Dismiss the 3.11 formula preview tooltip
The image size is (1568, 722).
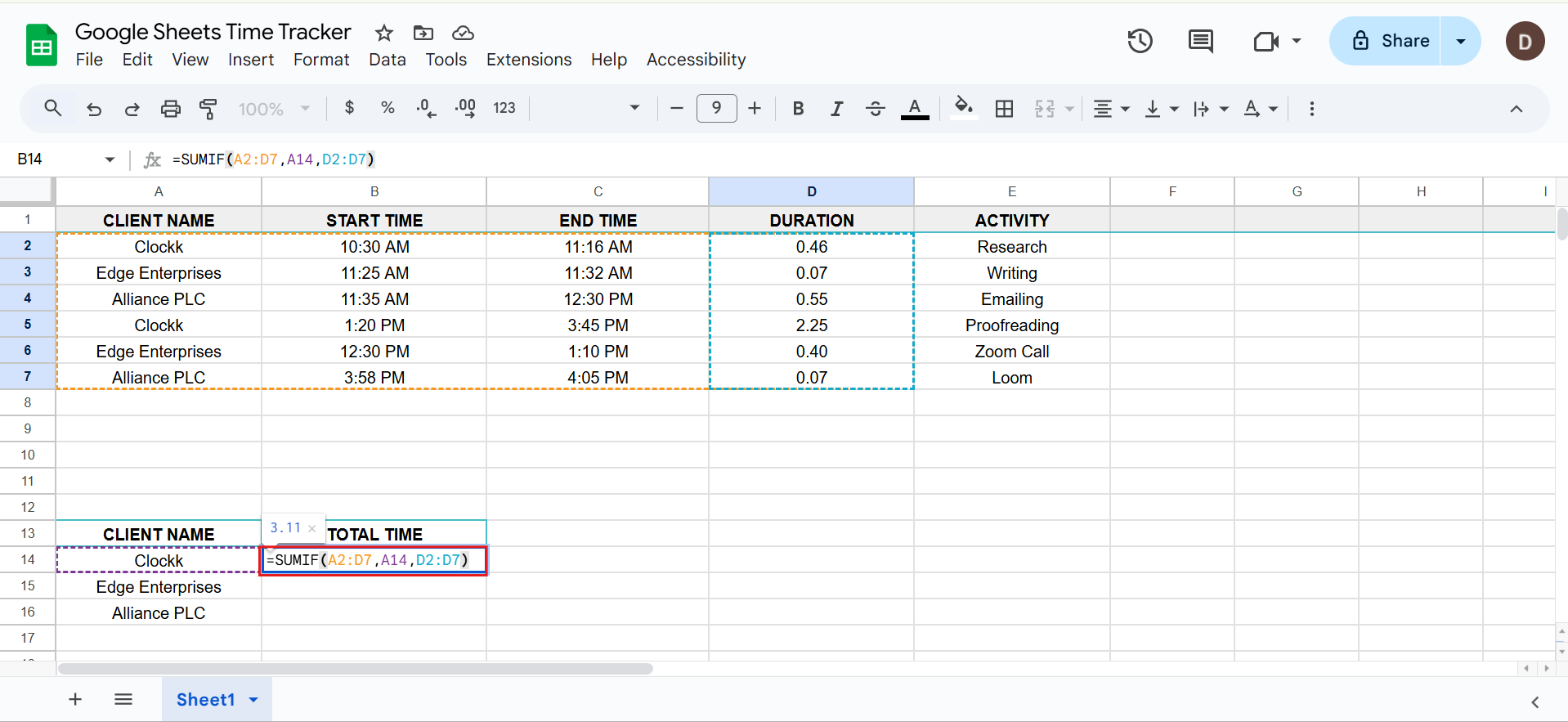[312, 528]
